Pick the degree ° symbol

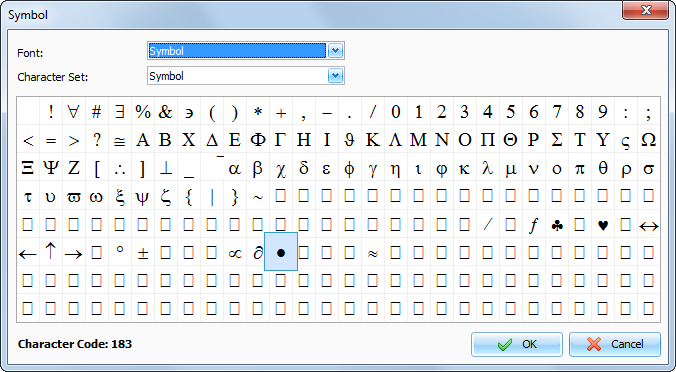(x=120, y=253)
